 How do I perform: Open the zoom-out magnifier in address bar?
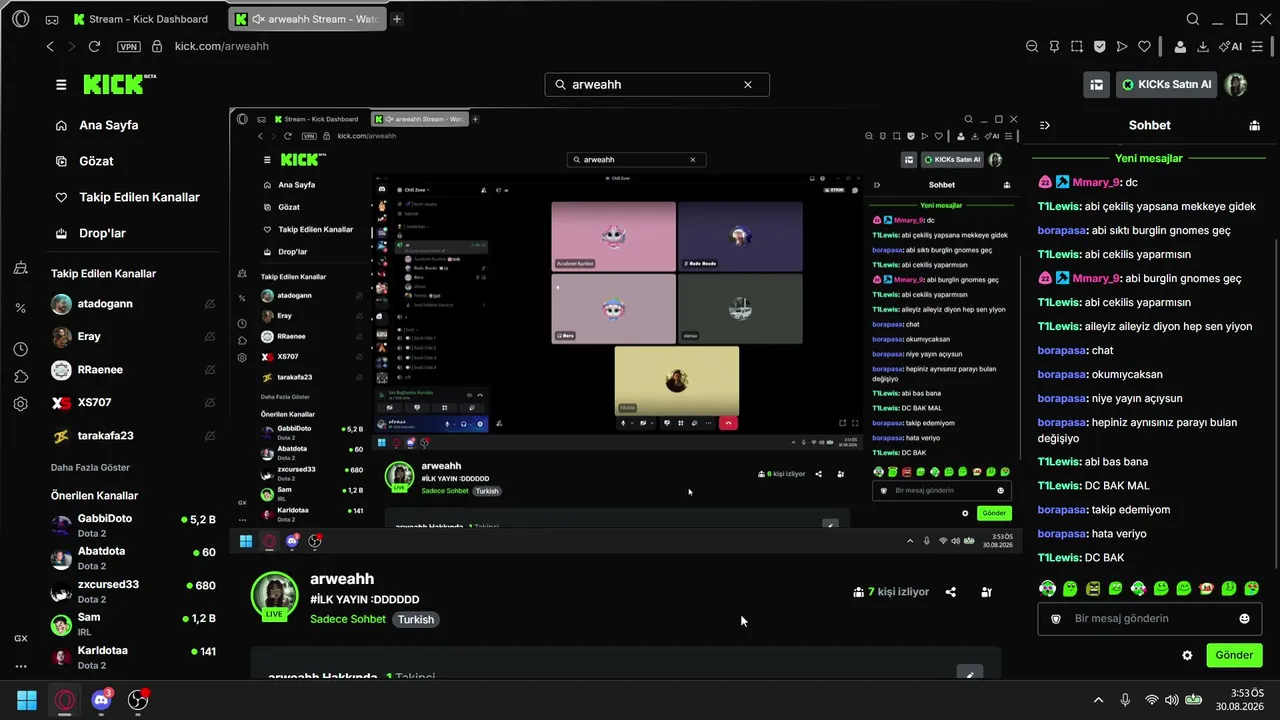click(x=1032, y=46)
